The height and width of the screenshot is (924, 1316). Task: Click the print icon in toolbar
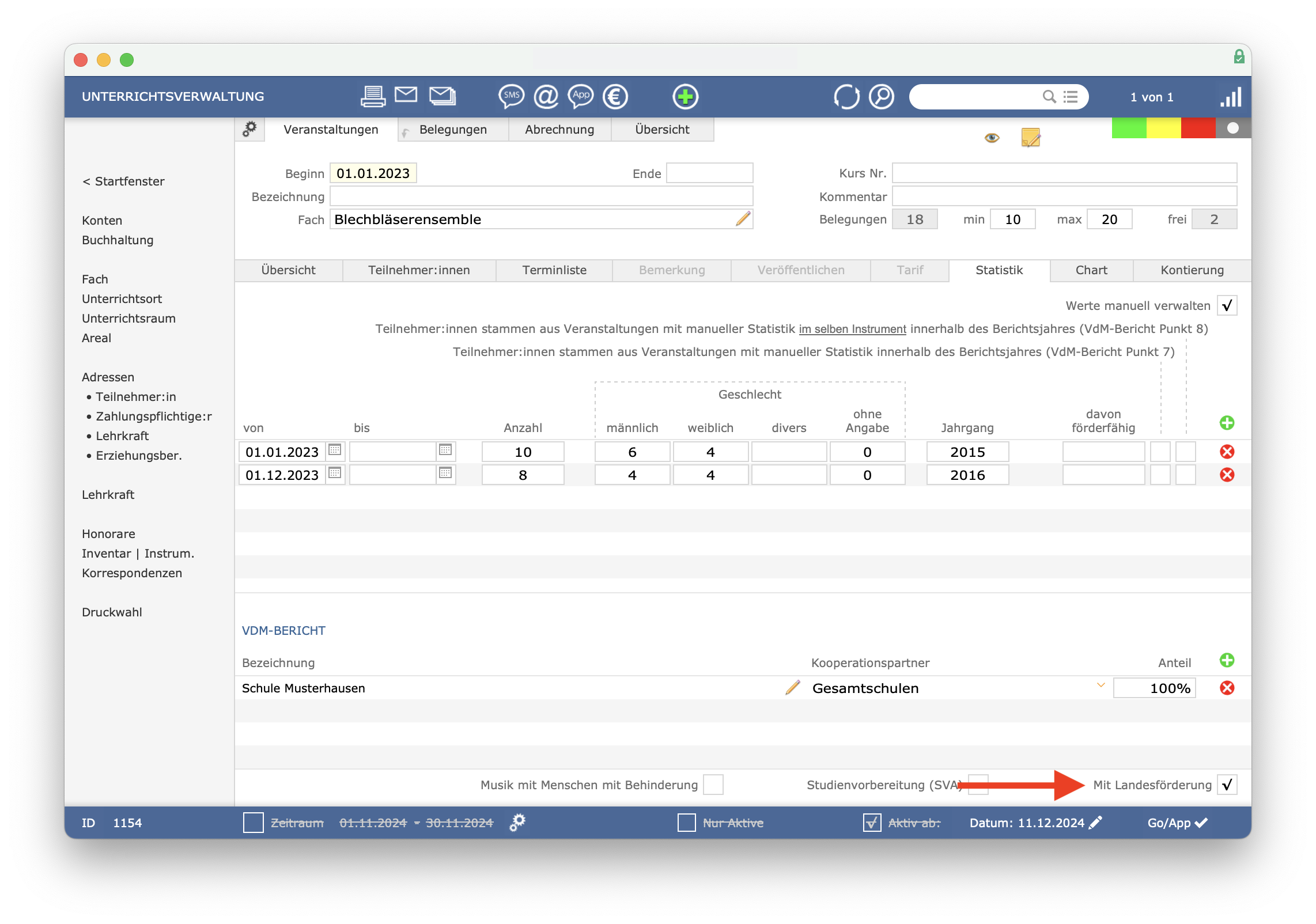pos(371,97)
